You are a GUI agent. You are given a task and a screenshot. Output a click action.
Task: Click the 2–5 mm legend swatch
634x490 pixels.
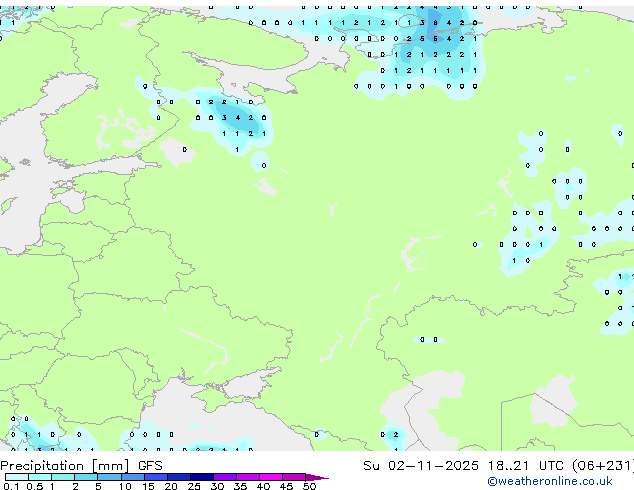[x=86, y=477]
